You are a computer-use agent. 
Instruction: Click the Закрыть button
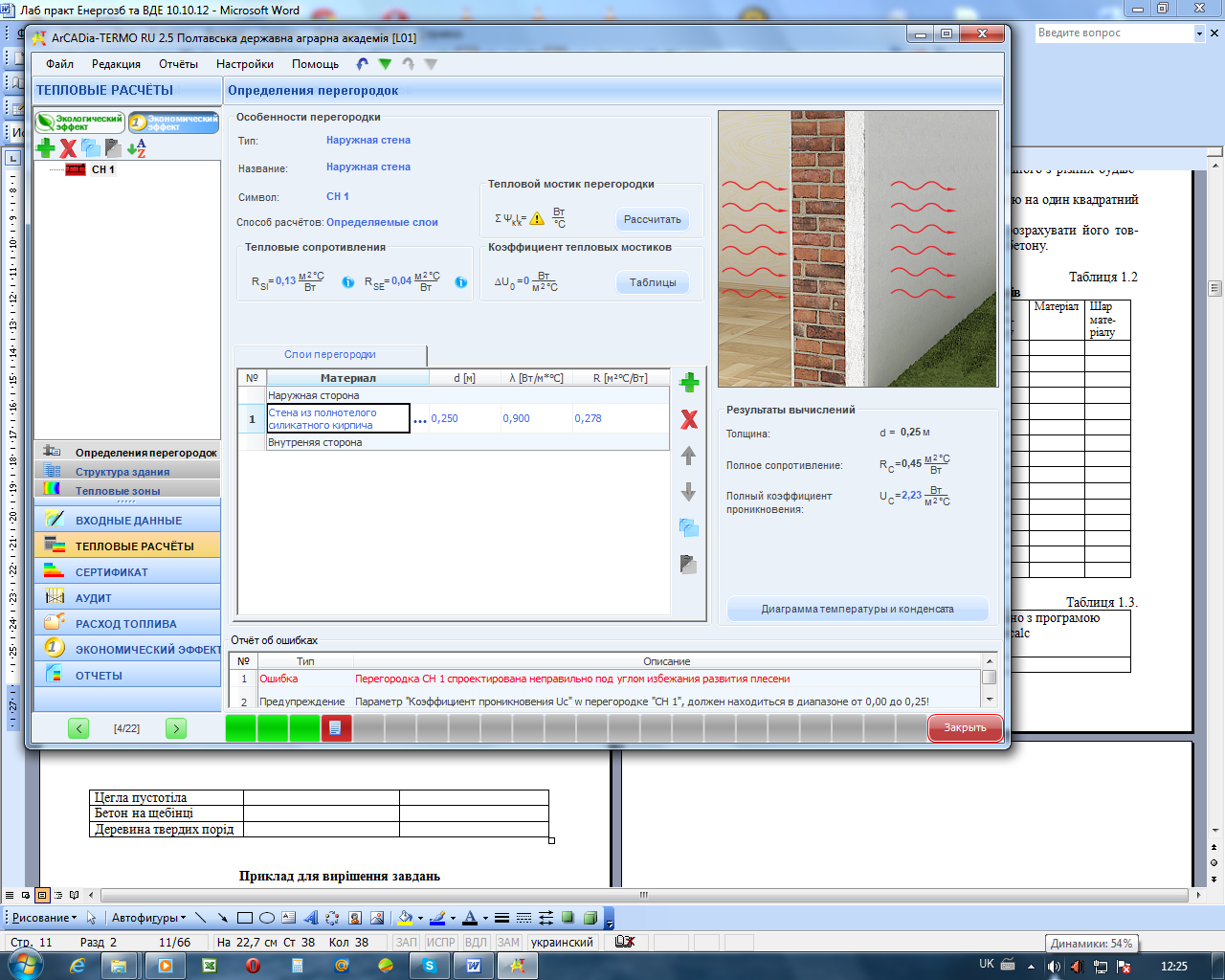[x=965, y=727]
